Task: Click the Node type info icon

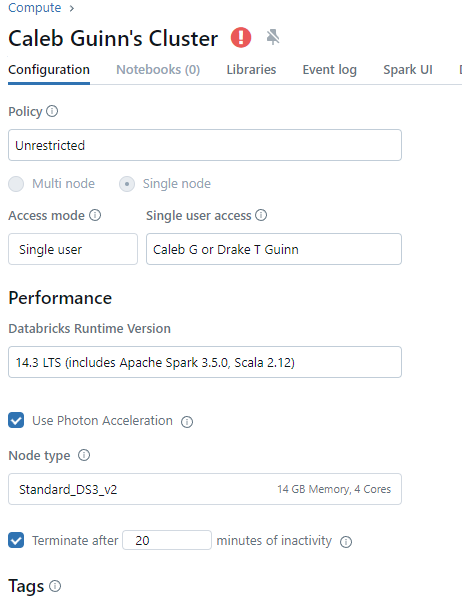Action: (x=84, y=455)
